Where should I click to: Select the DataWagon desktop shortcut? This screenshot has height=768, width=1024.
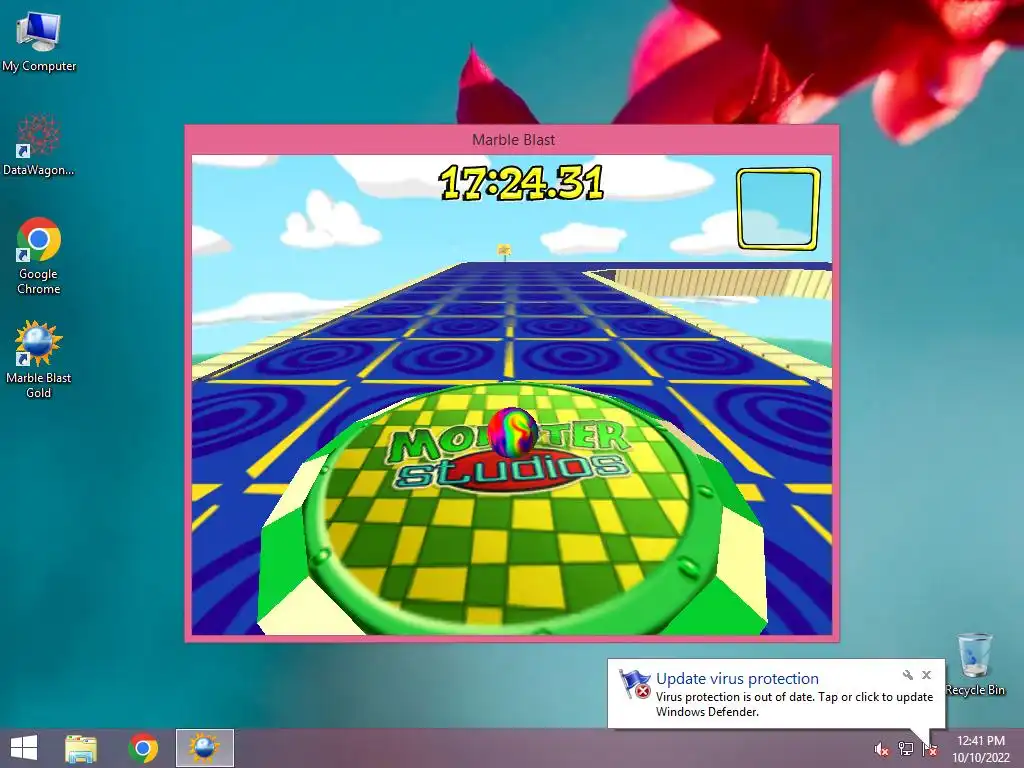pos(39,145)
